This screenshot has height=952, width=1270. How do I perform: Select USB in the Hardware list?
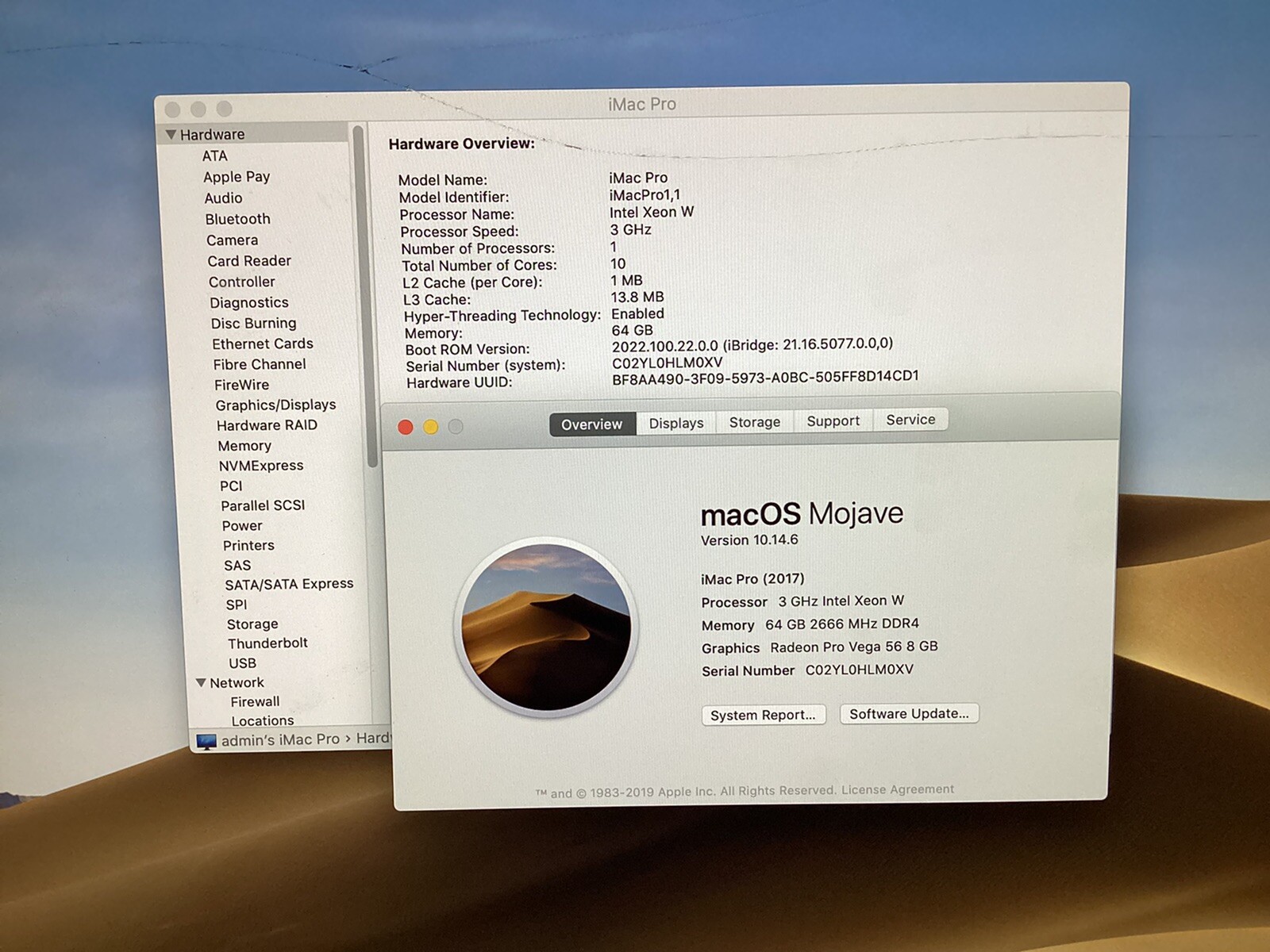[243, 663]
